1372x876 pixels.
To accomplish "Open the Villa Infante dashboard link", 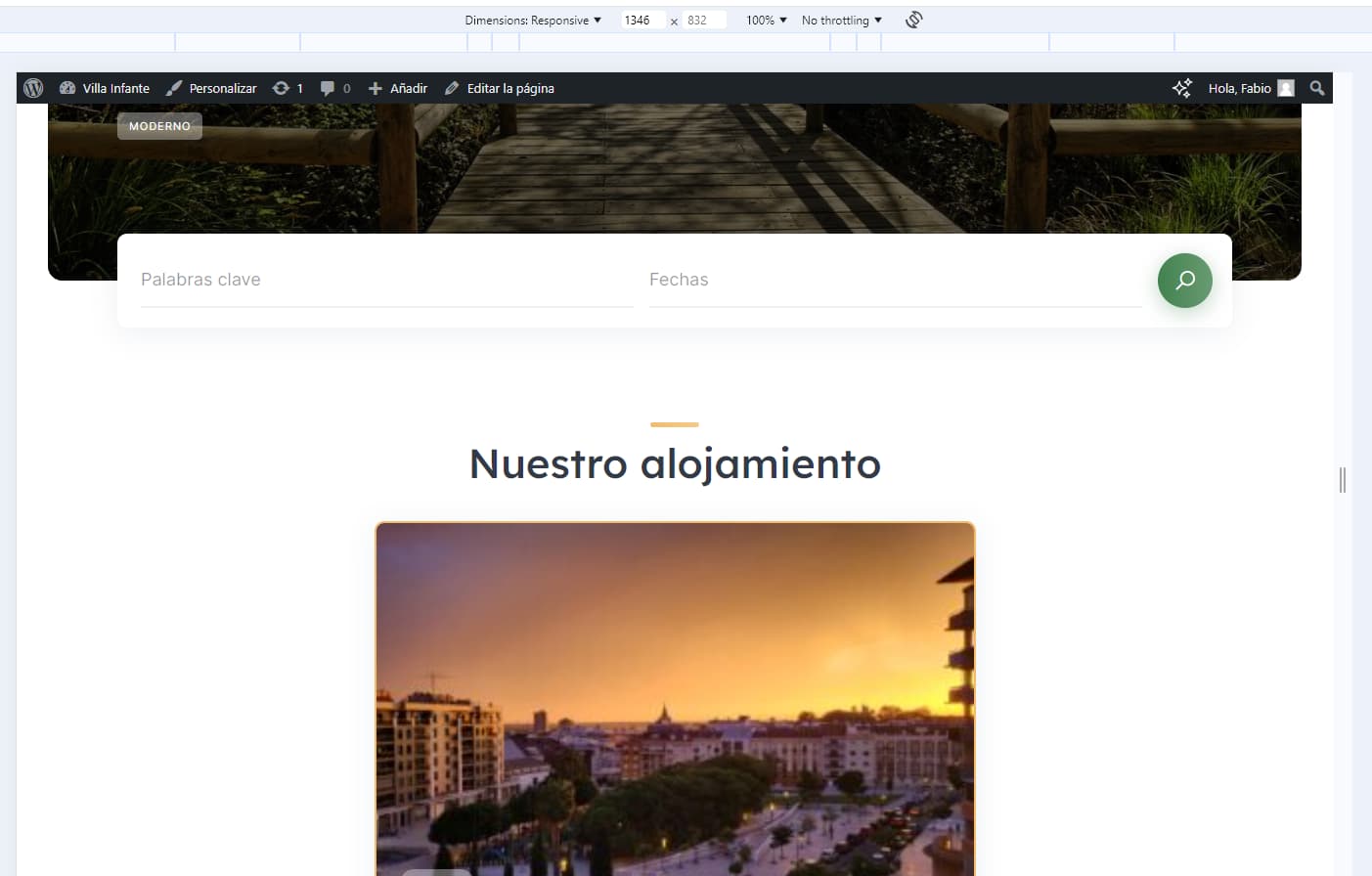I will click(x=105, y=88).
